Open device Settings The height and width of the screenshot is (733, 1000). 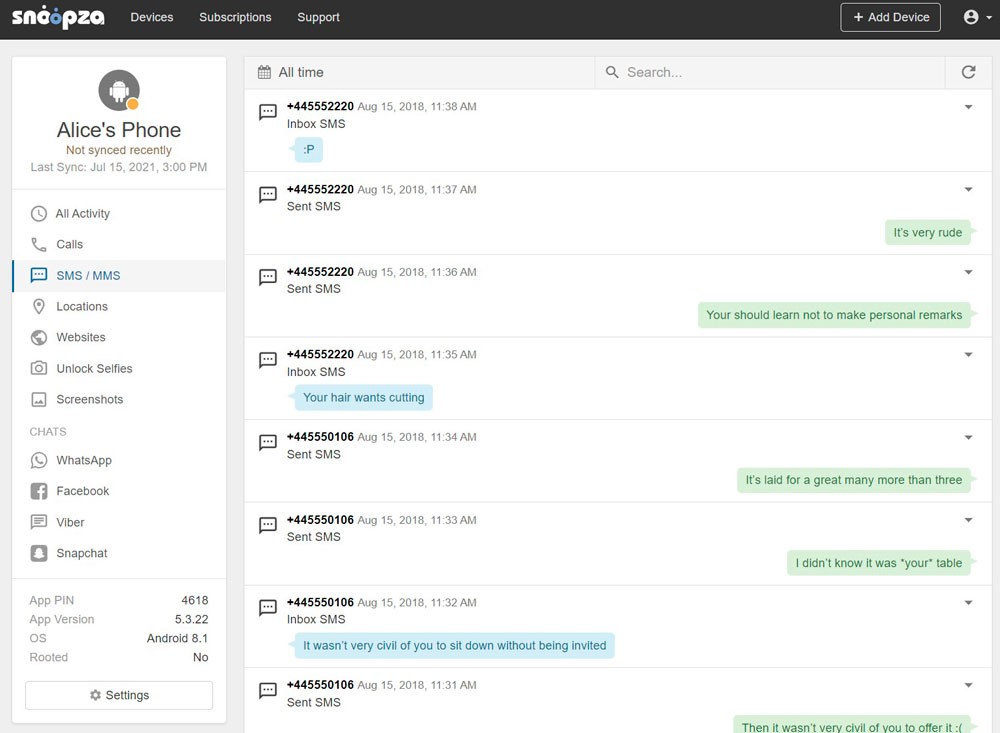tap(119, 695)
